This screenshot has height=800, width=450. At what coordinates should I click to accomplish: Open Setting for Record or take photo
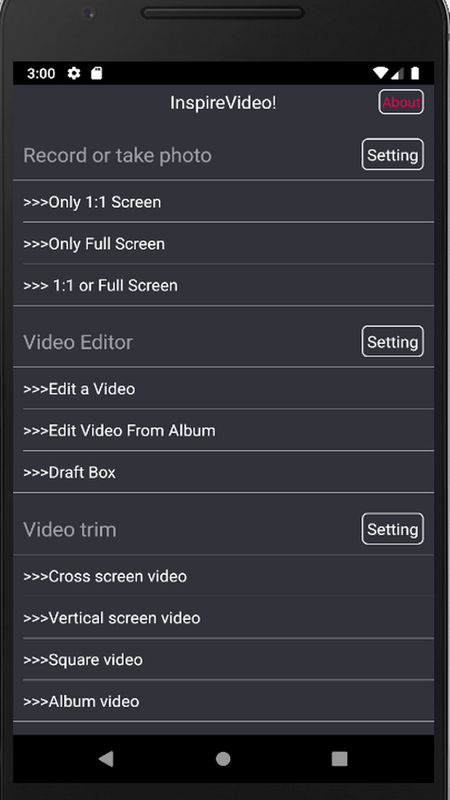pyautogui.click(x=392, y=154)
